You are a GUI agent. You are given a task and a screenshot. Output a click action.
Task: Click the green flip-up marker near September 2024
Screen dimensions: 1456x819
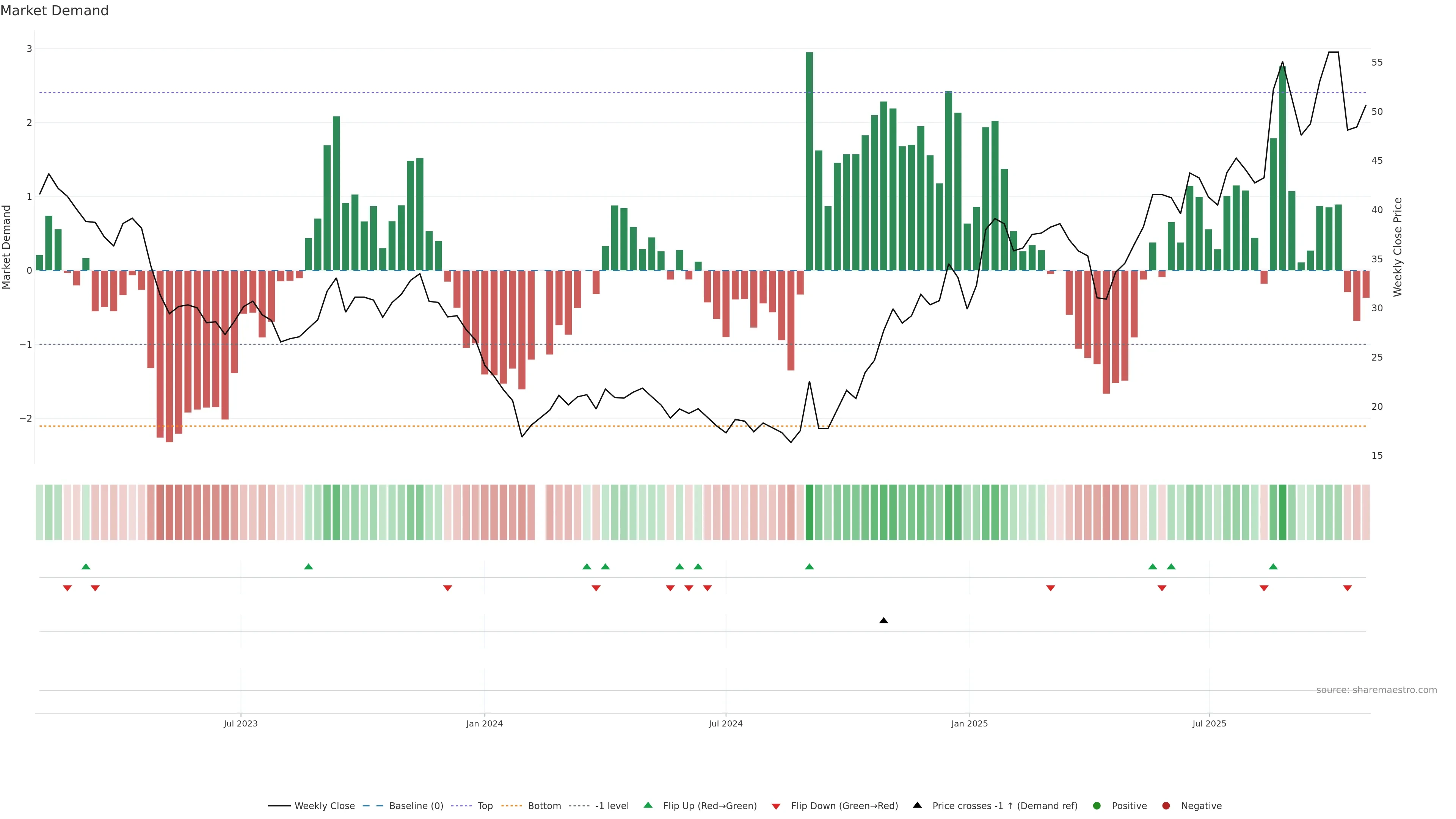(810, 566)
